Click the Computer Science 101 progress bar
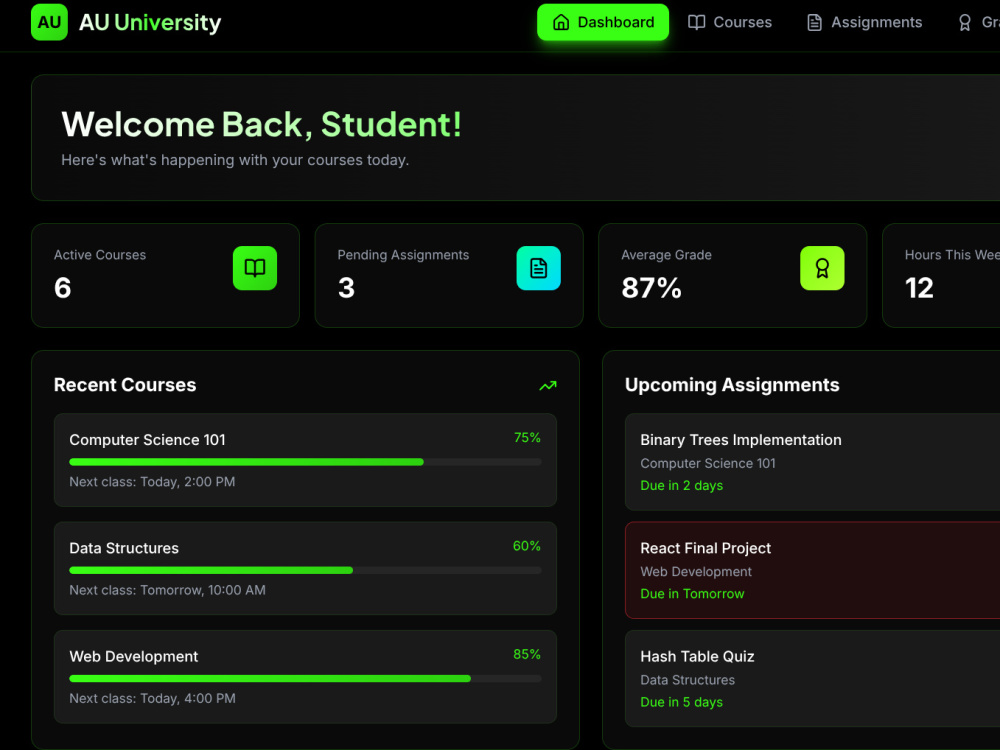The image size is (1000, 750). (x=305, y=462)
